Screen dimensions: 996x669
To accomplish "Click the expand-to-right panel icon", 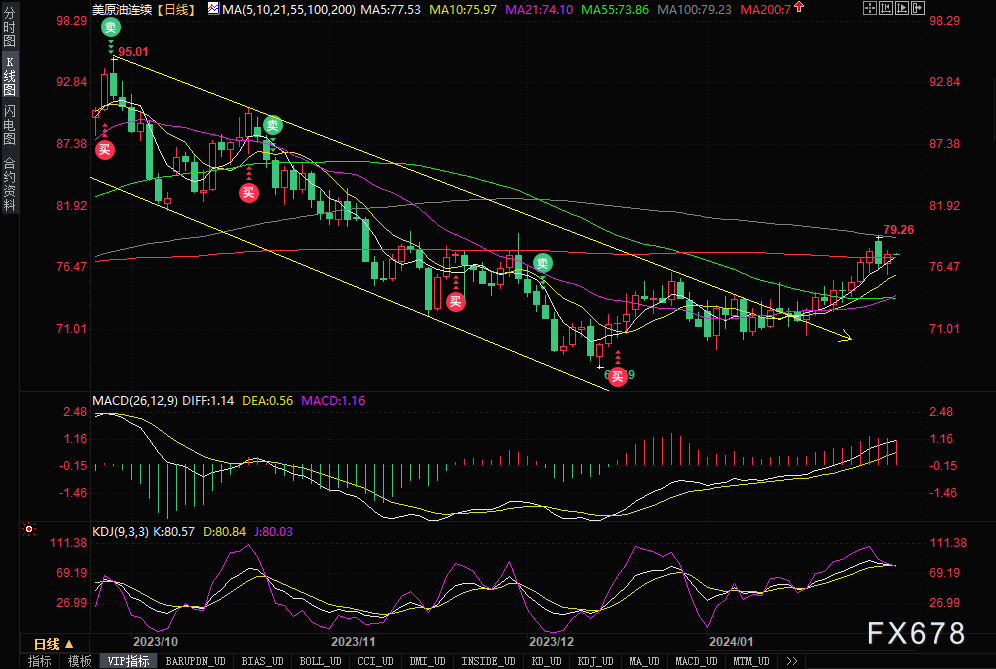I will 918,8.
